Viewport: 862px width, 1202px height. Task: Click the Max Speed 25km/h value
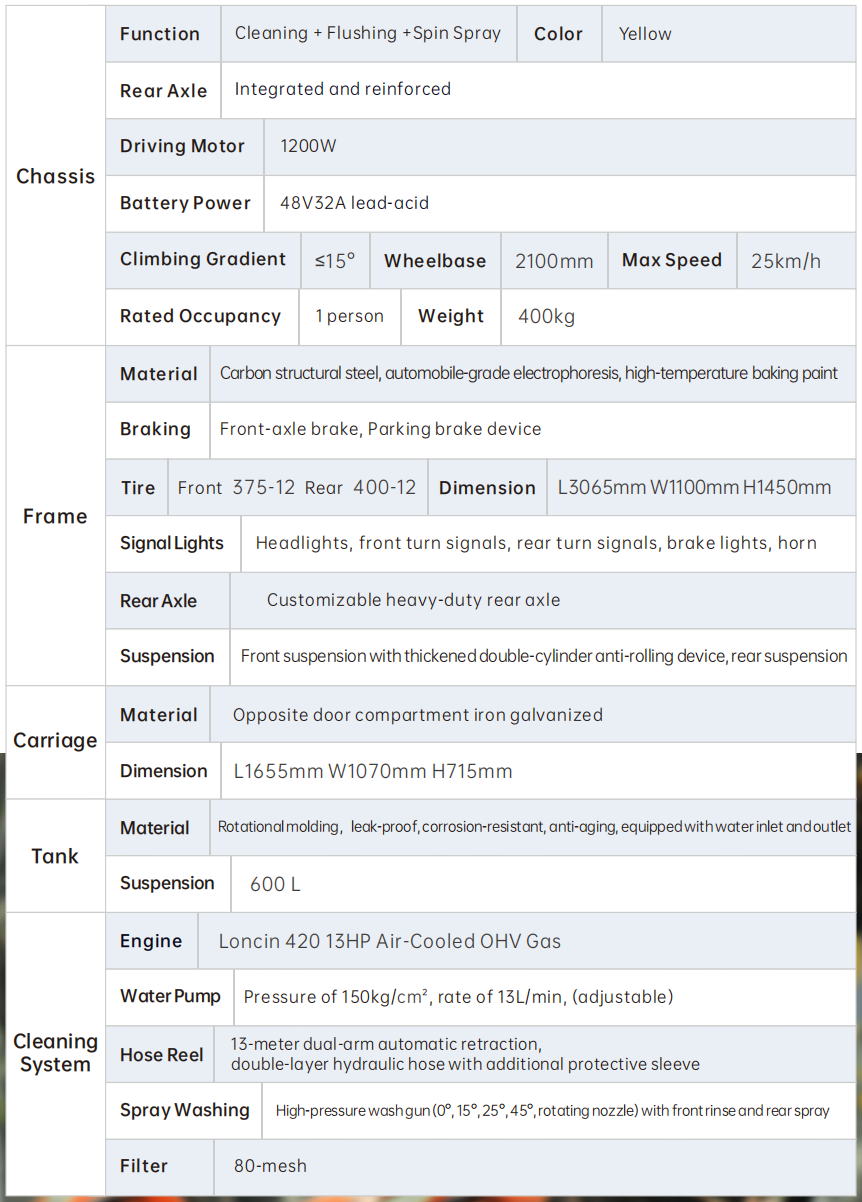[786, 261]
